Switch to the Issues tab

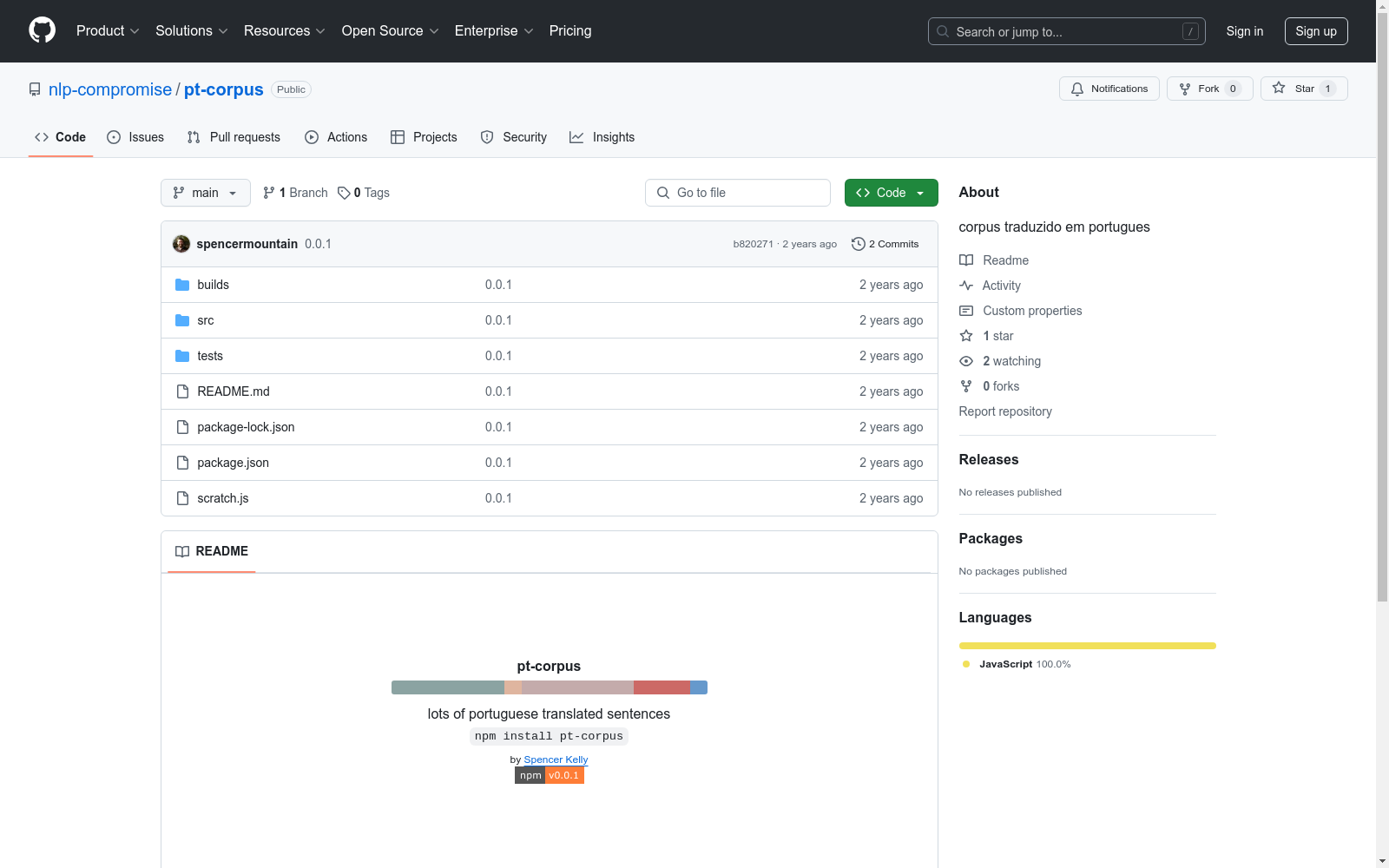[x=135, y=137]
